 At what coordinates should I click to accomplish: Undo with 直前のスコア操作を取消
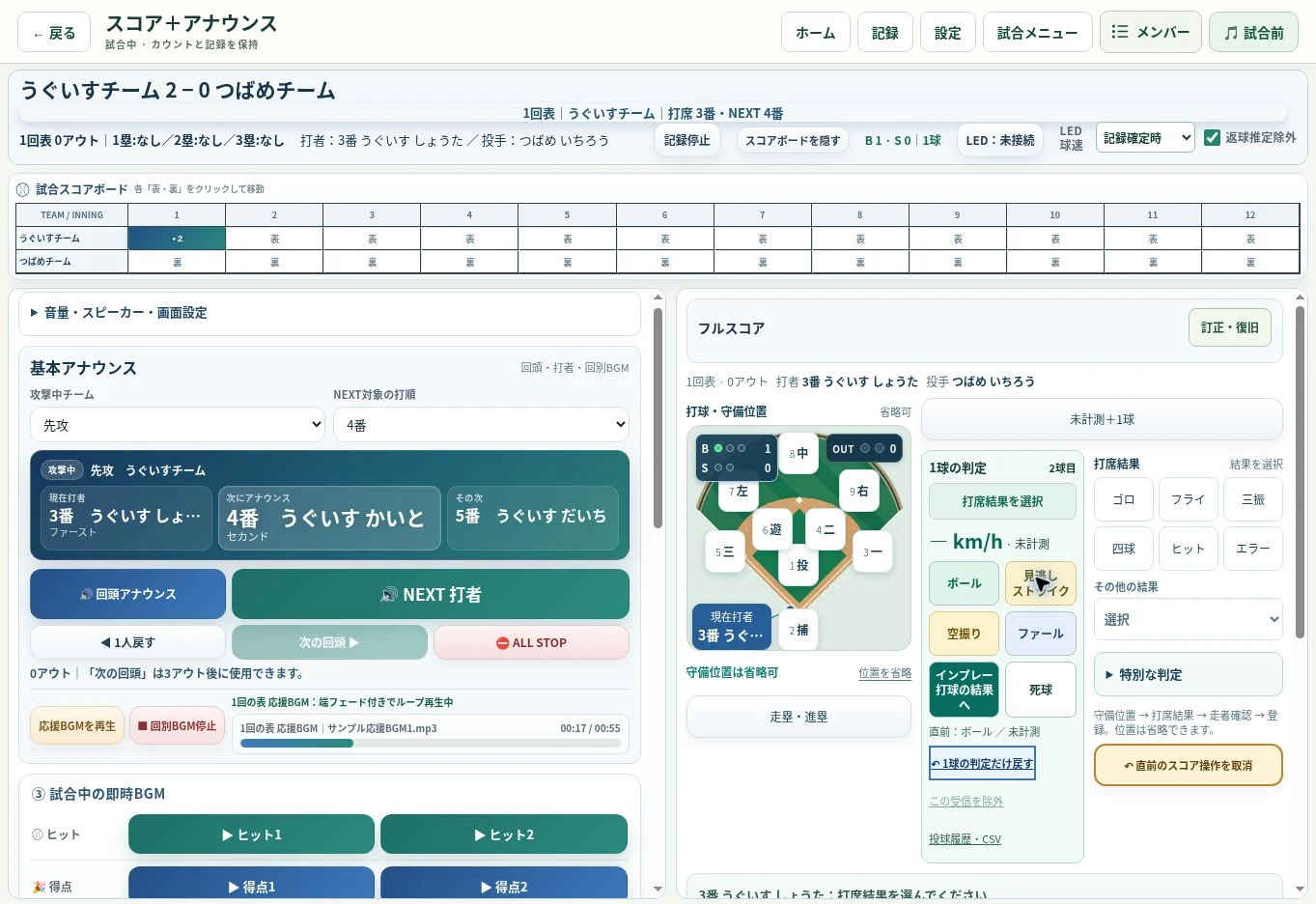(1188, 765)
